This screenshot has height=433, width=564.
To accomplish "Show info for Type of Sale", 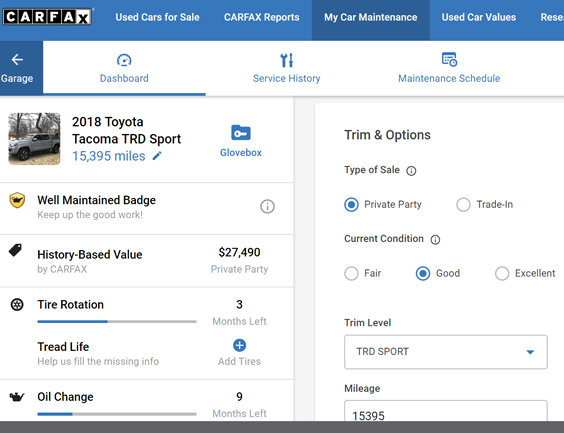I will 411,171.
